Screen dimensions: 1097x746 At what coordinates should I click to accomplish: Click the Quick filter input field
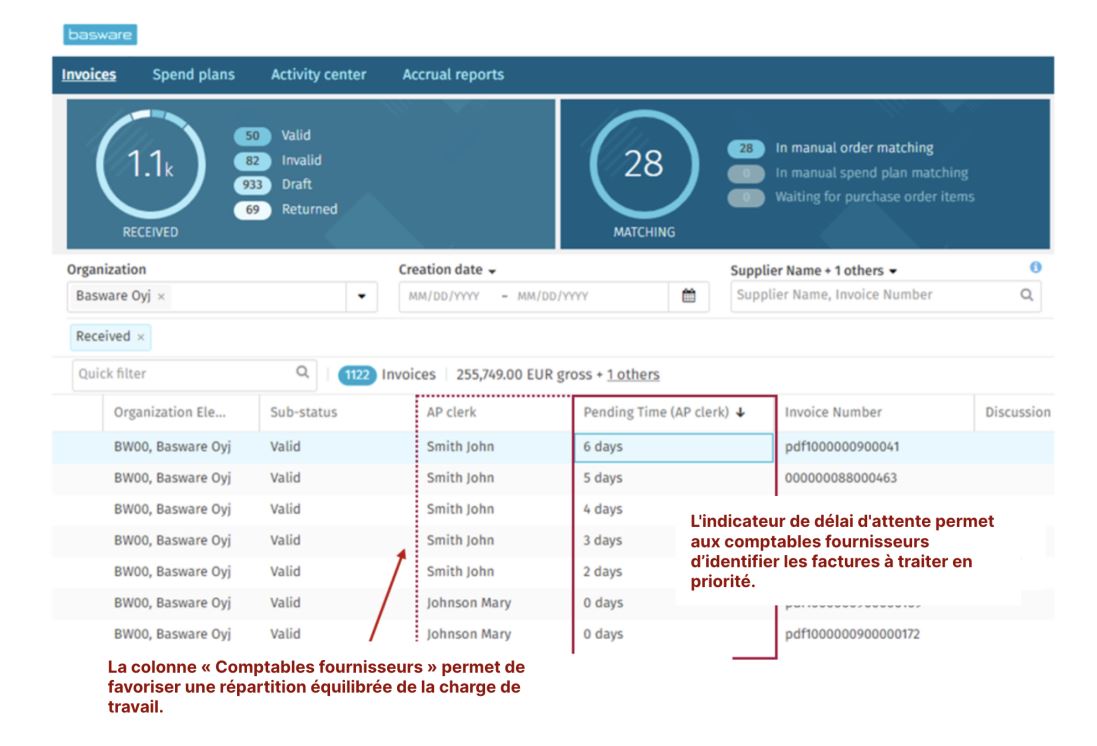[180, 374]
